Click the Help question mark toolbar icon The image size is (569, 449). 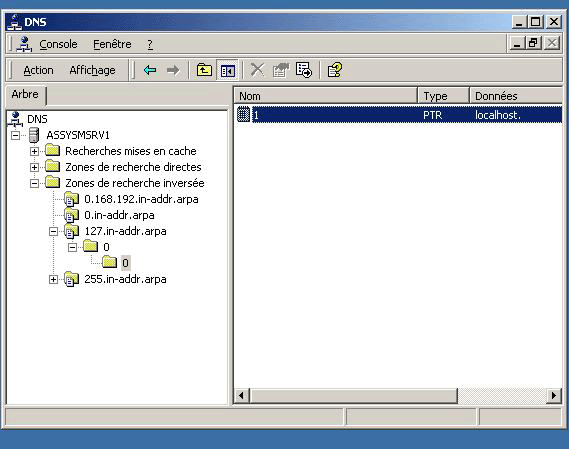pyautogui.click(x=335, y=70)
